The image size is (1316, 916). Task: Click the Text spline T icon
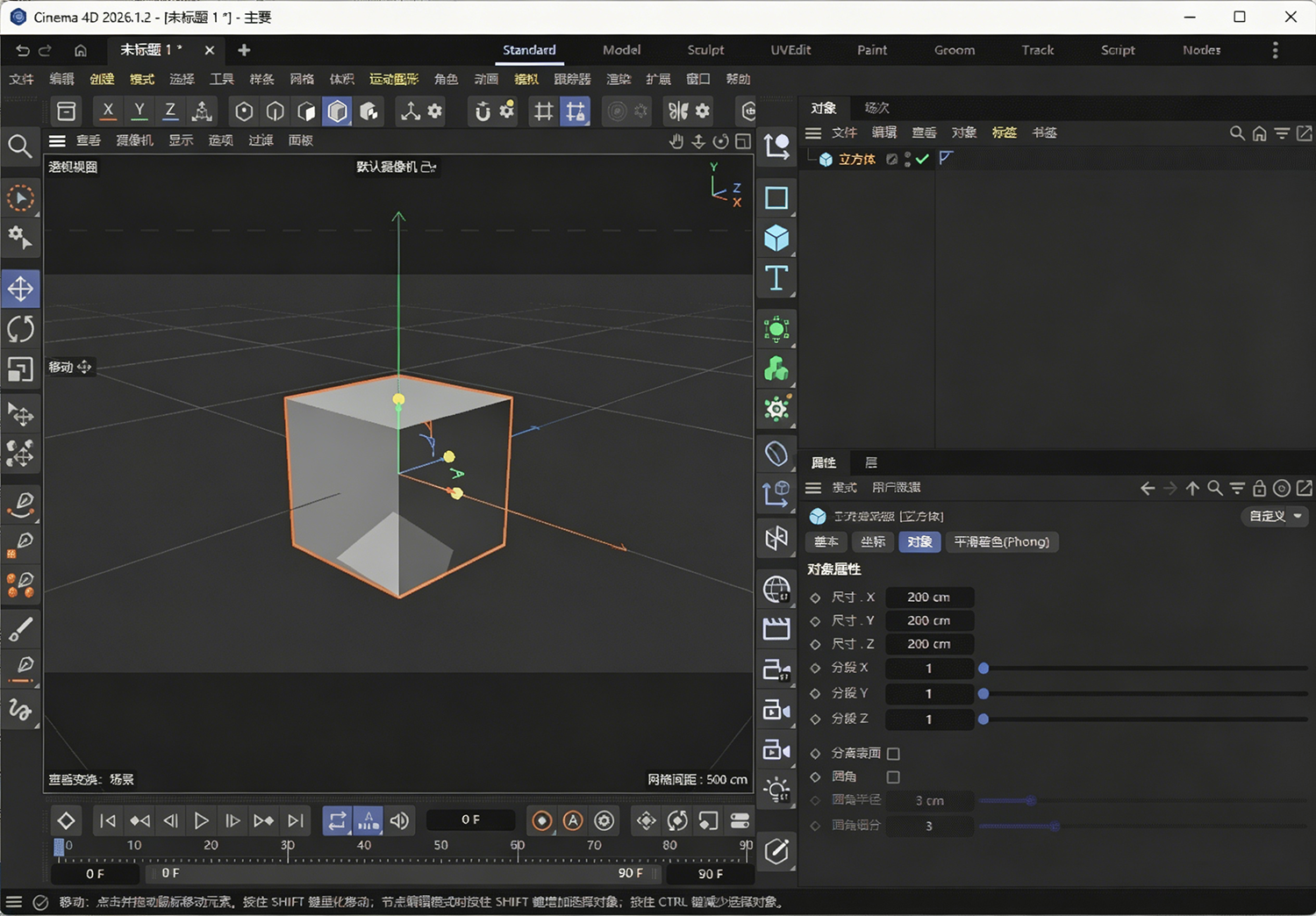(x=776, y=278)
